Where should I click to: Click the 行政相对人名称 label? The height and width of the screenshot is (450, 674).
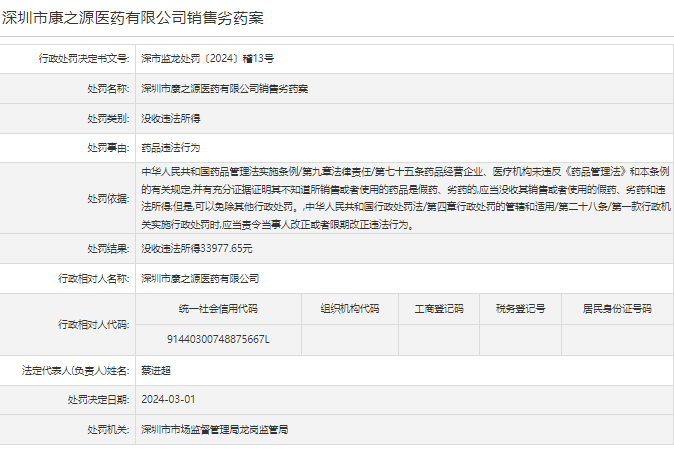94,279
